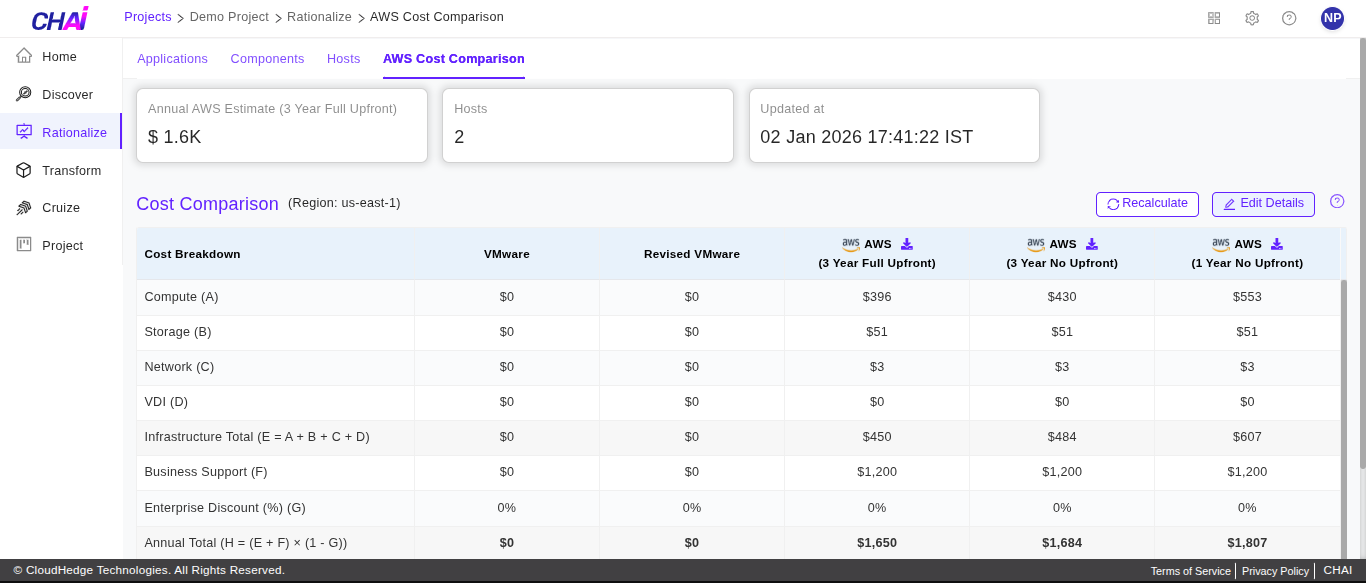Image resolution: width=1366 pixels, height=583 pixels.
Task: Select Transform in sidebar
Action: [x=71, y=171]
